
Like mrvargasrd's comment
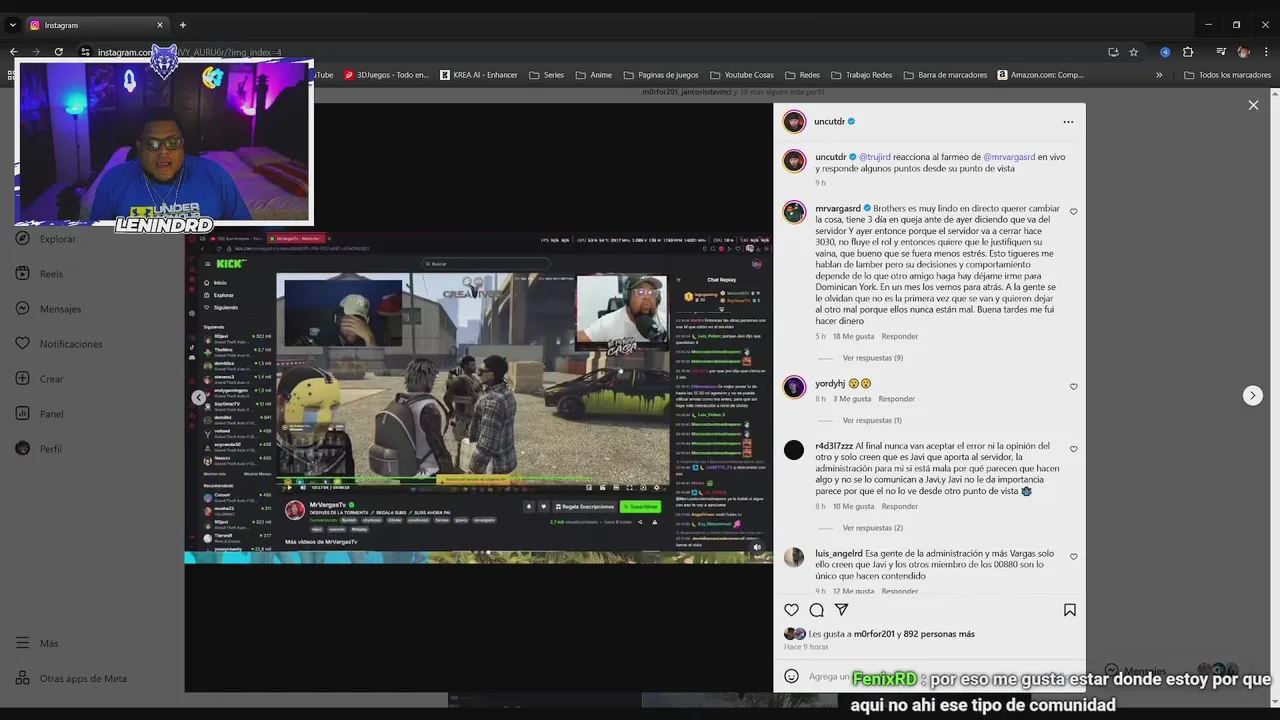[x=1074, y=212]
